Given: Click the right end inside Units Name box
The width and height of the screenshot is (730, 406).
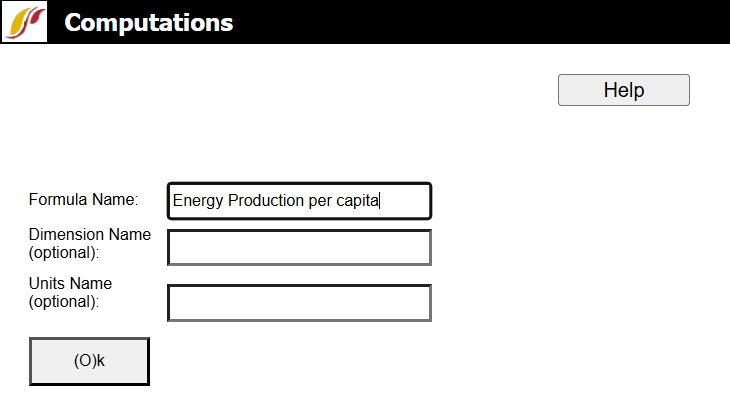Looking at the screenshot, I should [422, 303].
